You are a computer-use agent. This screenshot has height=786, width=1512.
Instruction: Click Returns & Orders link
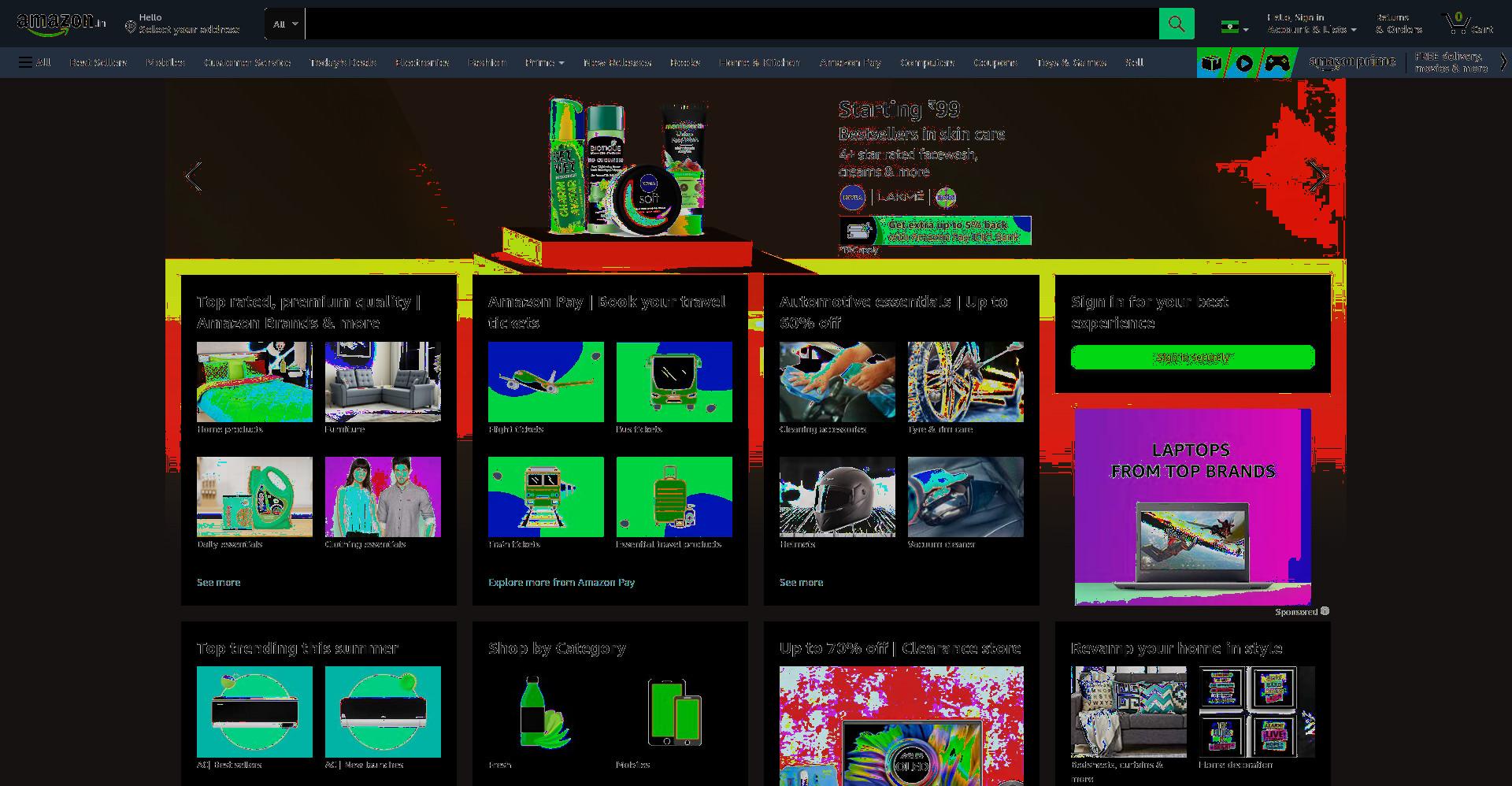coord(1399,24)
